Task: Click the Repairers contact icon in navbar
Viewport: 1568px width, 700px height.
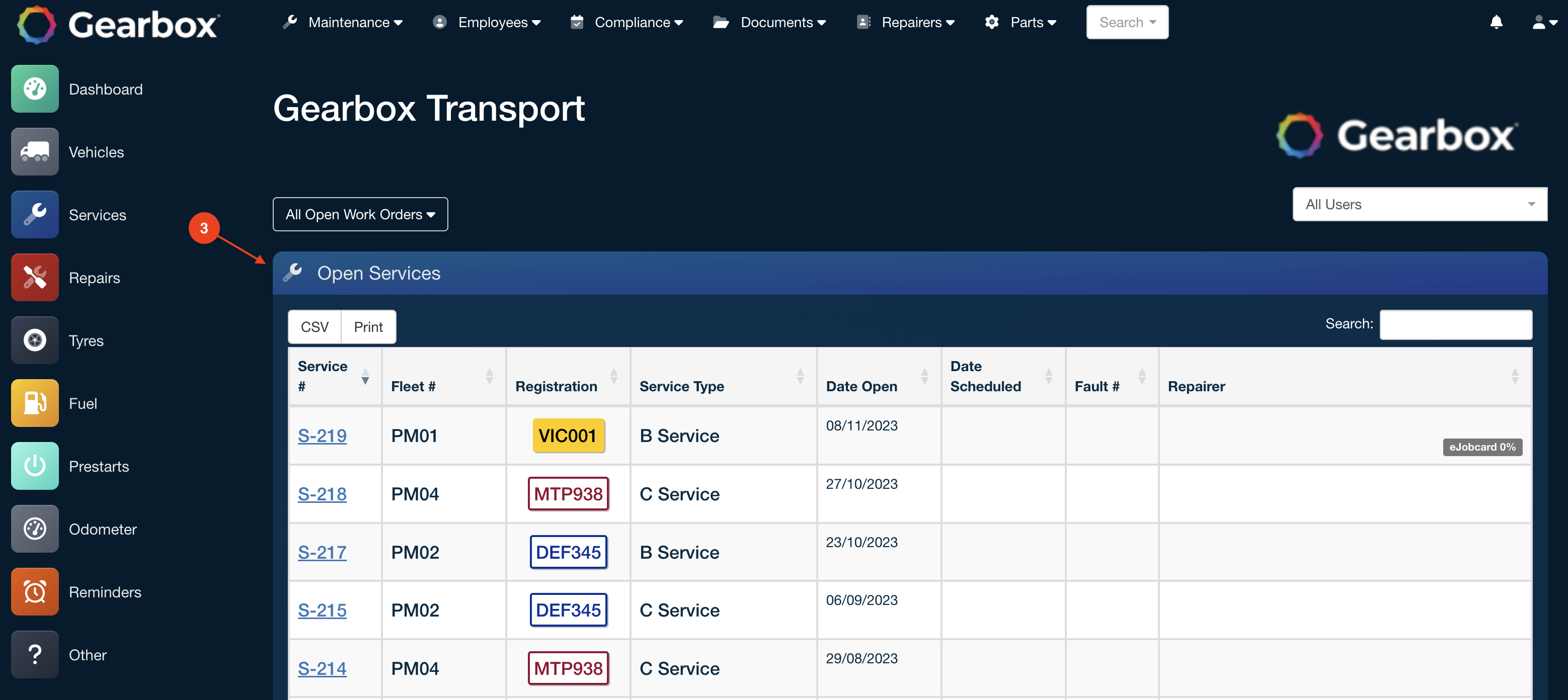Action: 864,22
